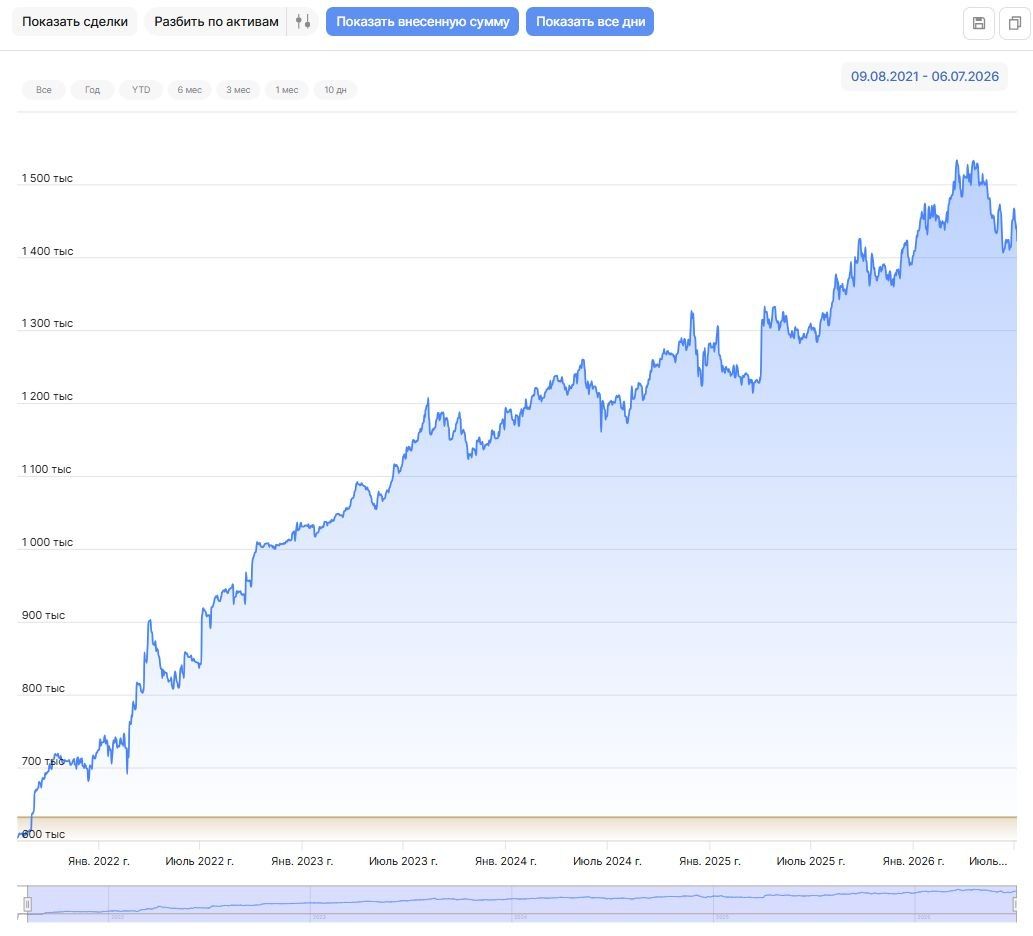This screenshot has width=1033, height=936.
Task: Click the candlestick chart type icon
Action: point(302,22)
